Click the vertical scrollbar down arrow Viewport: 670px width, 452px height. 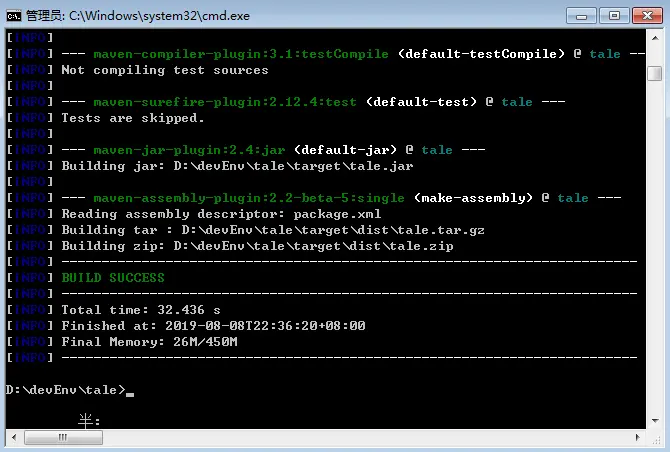coord(655,421)
